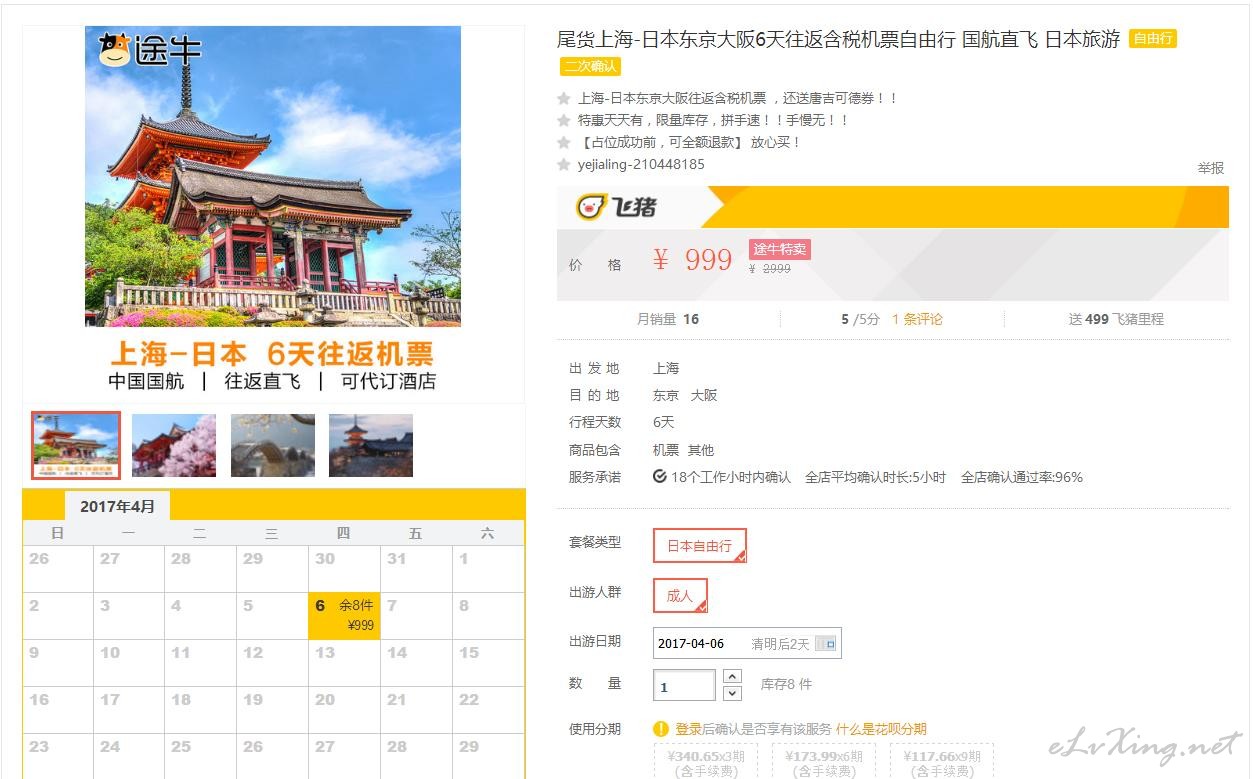Choose the ¥340.65x3期 installment option
1253x779 pixels.
[x=706, y=762]
